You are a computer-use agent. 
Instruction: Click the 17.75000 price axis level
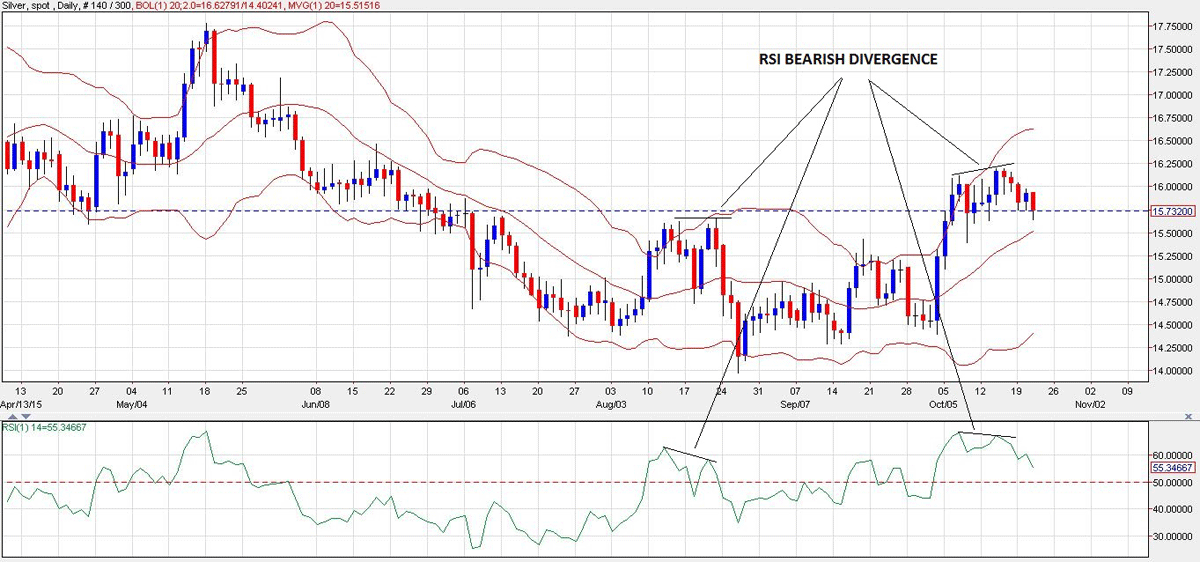tap(1170, 26)
